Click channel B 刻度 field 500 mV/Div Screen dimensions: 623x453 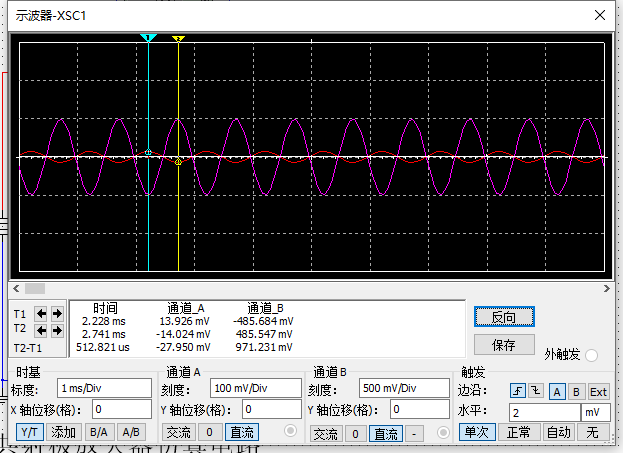pos(404,388)
